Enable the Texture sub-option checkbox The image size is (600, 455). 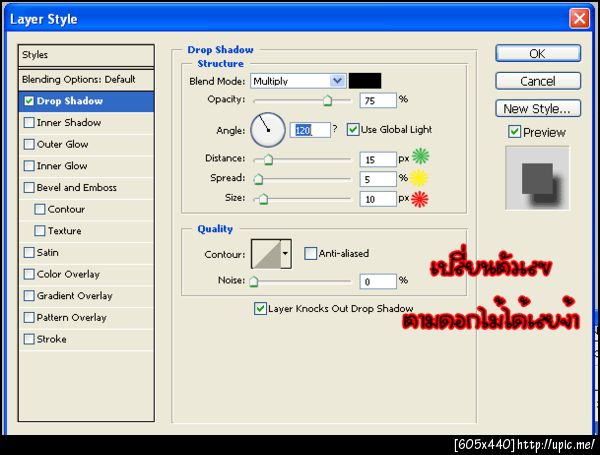coord(39,231)
